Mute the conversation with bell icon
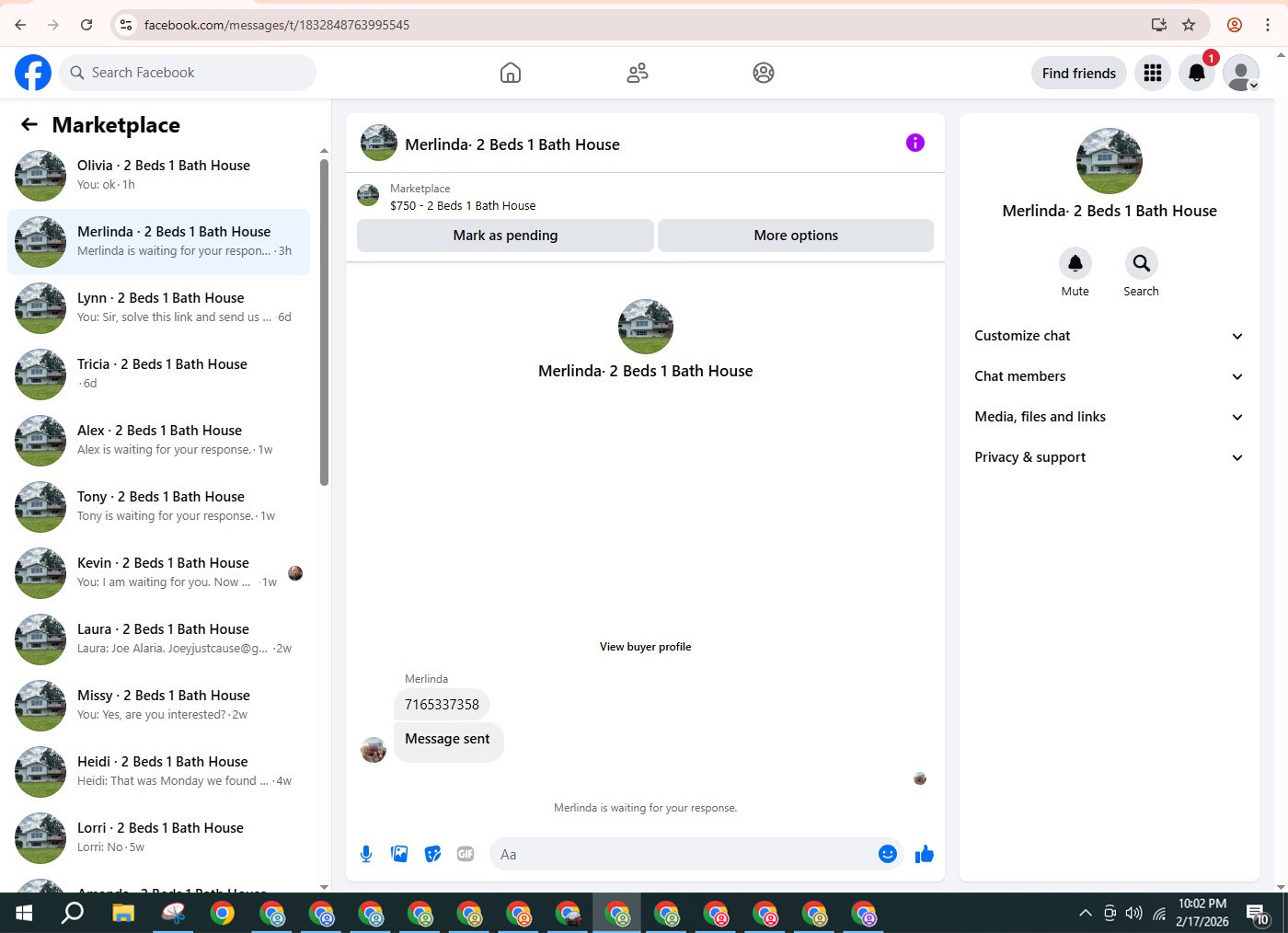 pyautogui.click(x=1075, y=263)
